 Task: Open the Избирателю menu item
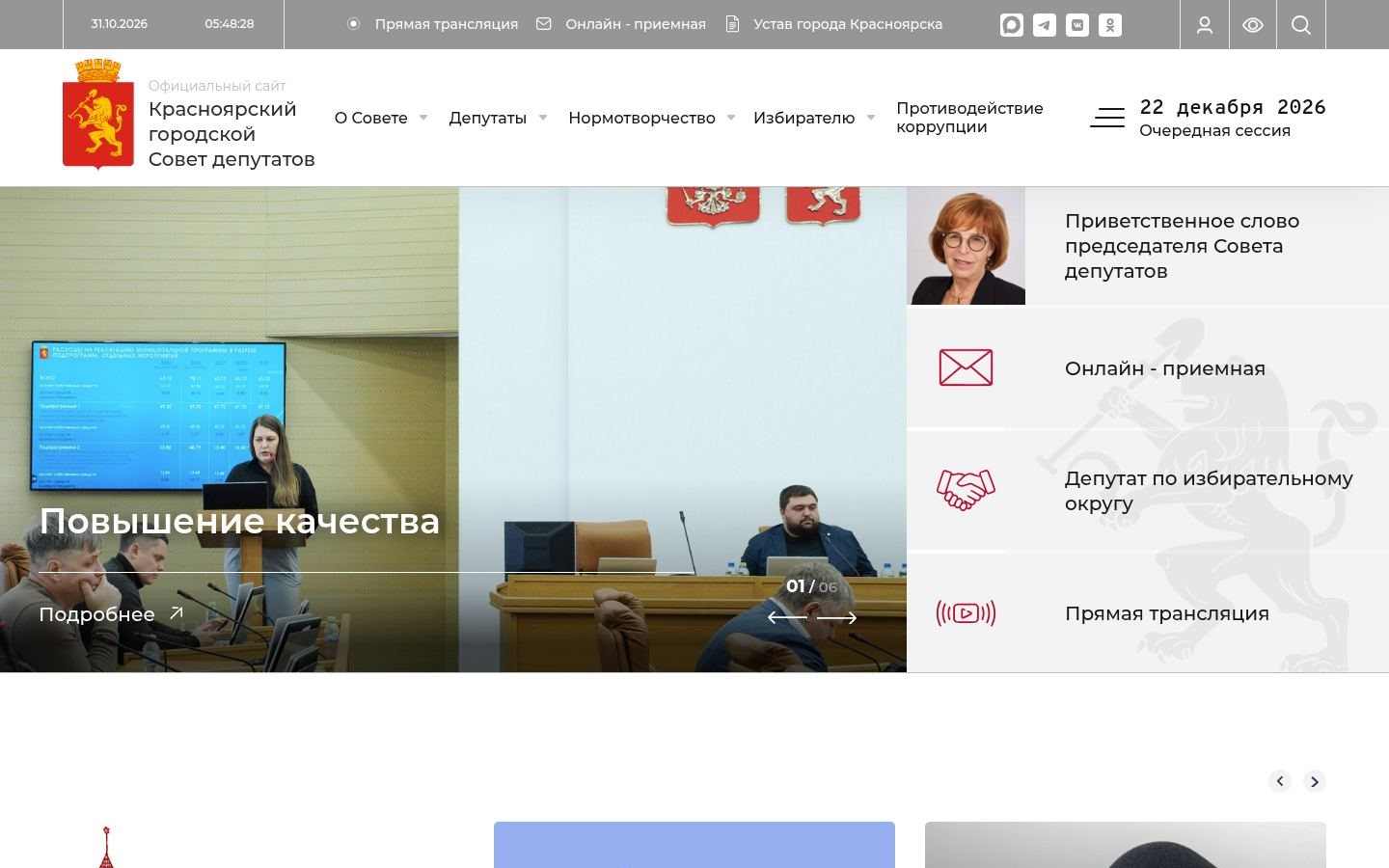tap(804, 118)
